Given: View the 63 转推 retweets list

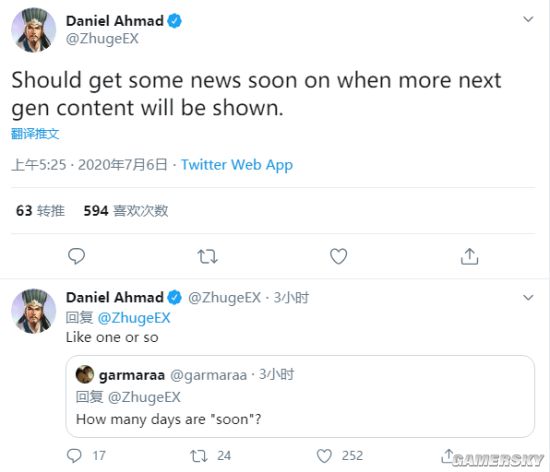Looking at the screenshot, I should (40, 211).
